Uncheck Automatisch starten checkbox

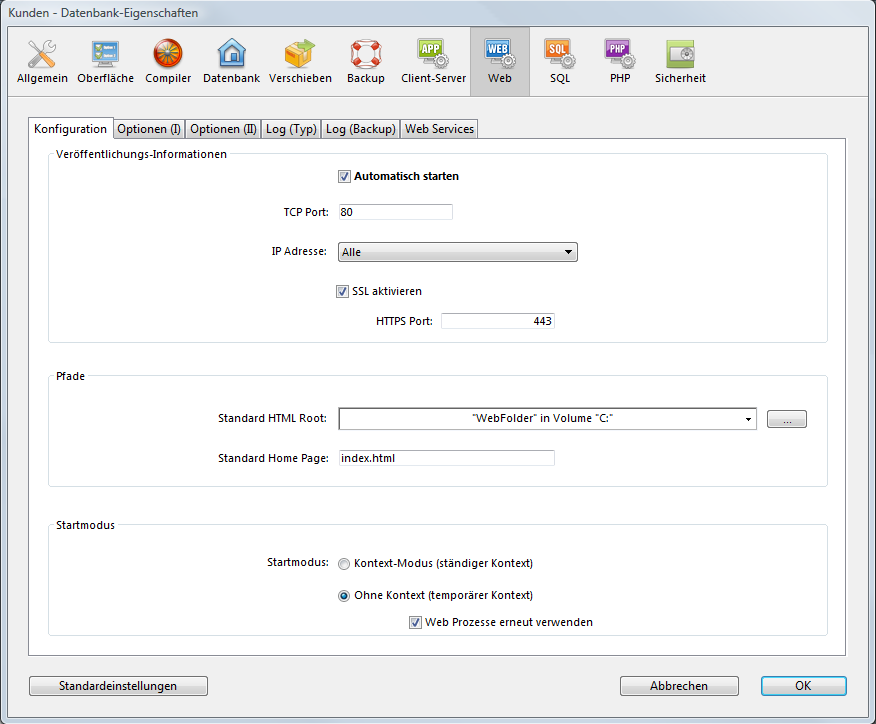(x=346, y=176)
